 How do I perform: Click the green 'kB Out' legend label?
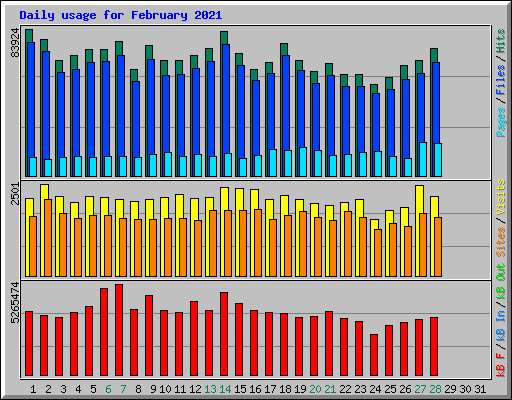(501, 281)
